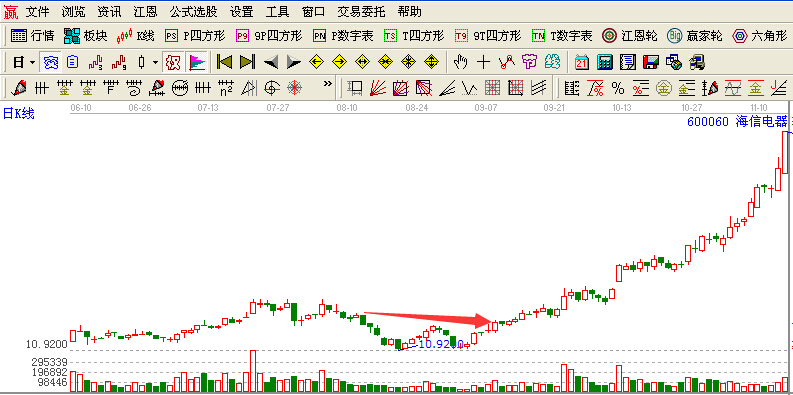This screenshot has width=793, height=395.
Task: Open the 江恩轮 wheel tool
Action: (x=630, y=35)
